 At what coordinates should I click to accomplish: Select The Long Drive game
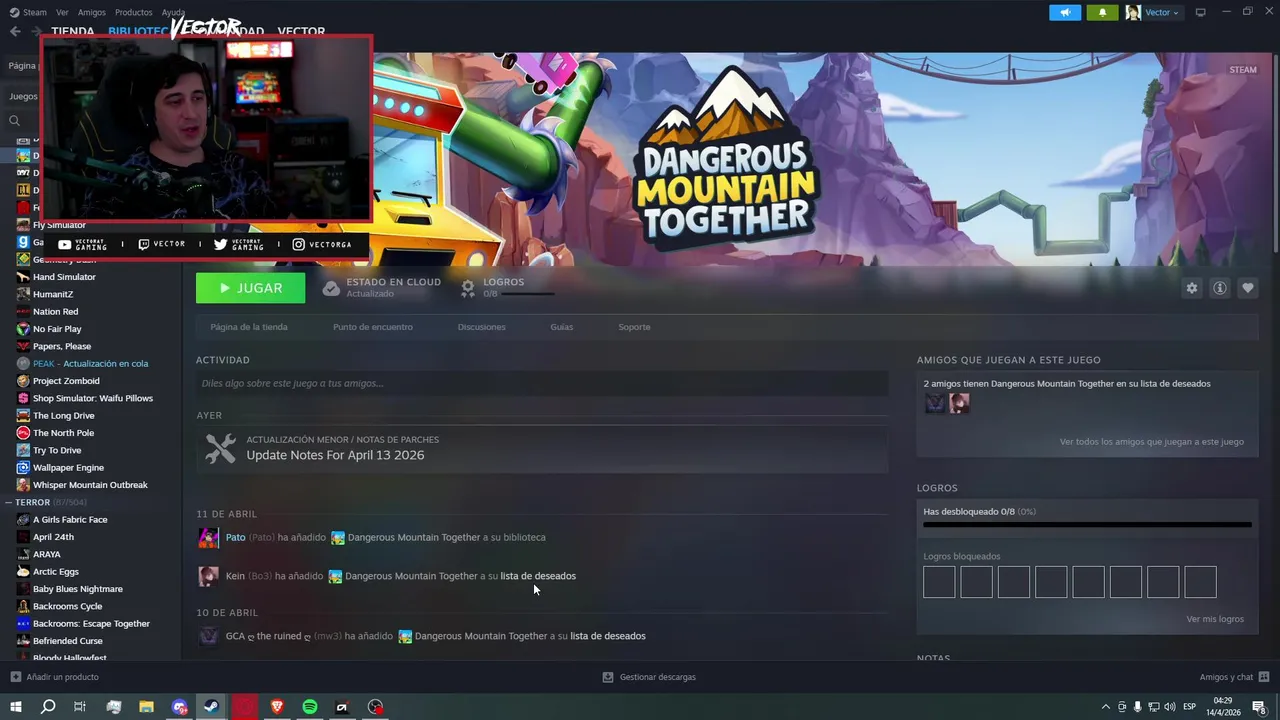pyautogui.click(x=64, y=415)
